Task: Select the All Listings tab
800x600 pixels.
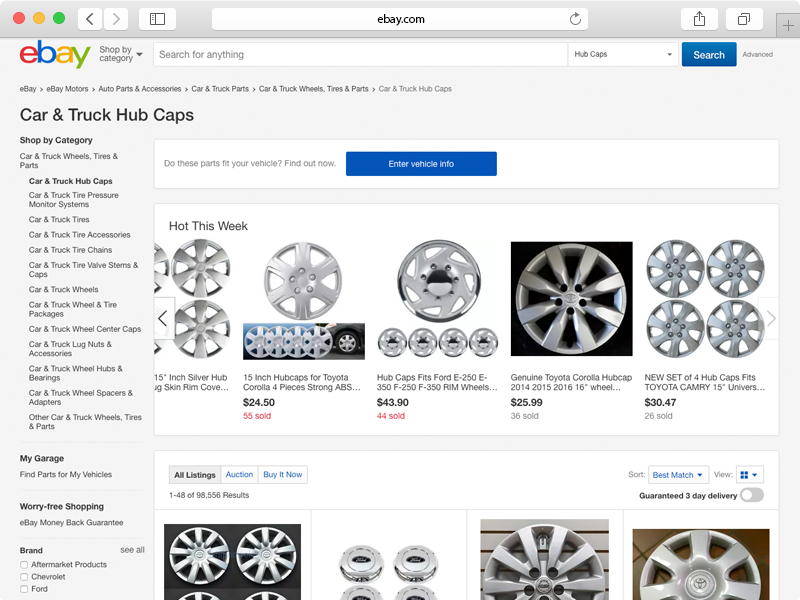Action: pyautogui.click(x=195, y=475)
